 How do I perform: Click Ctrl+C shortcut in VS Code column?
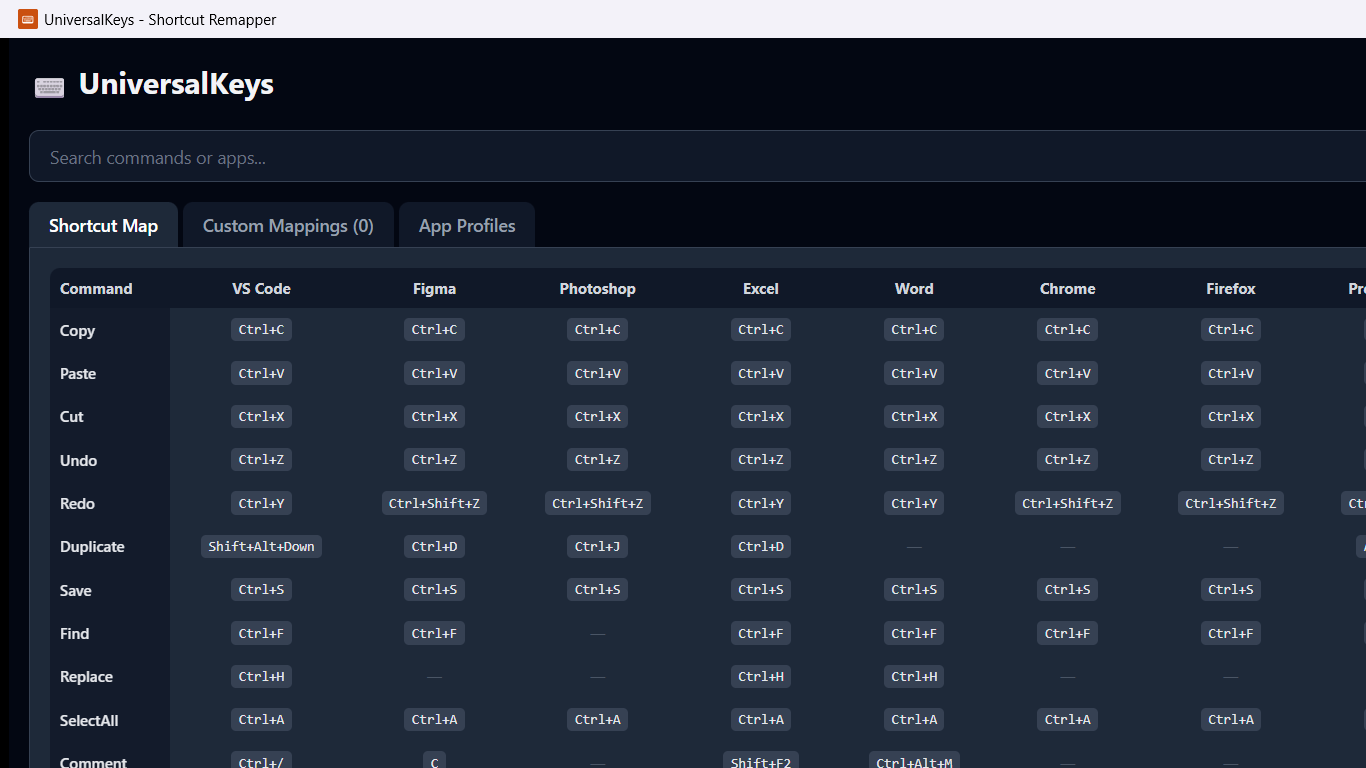pos(261,330)
